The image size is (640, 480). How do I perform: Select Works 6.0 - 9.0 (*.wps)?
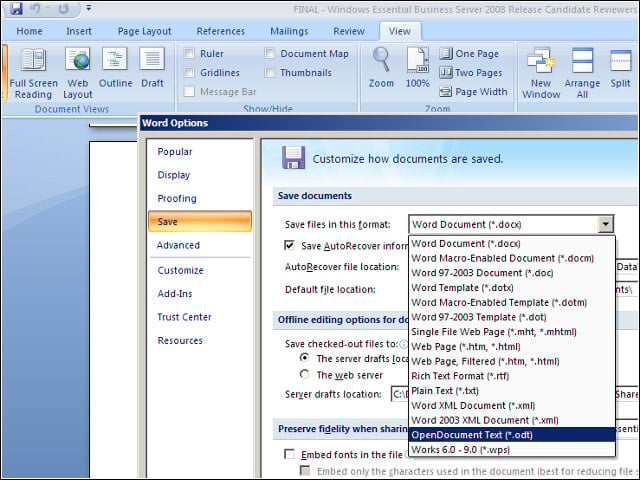pos(512,449)
